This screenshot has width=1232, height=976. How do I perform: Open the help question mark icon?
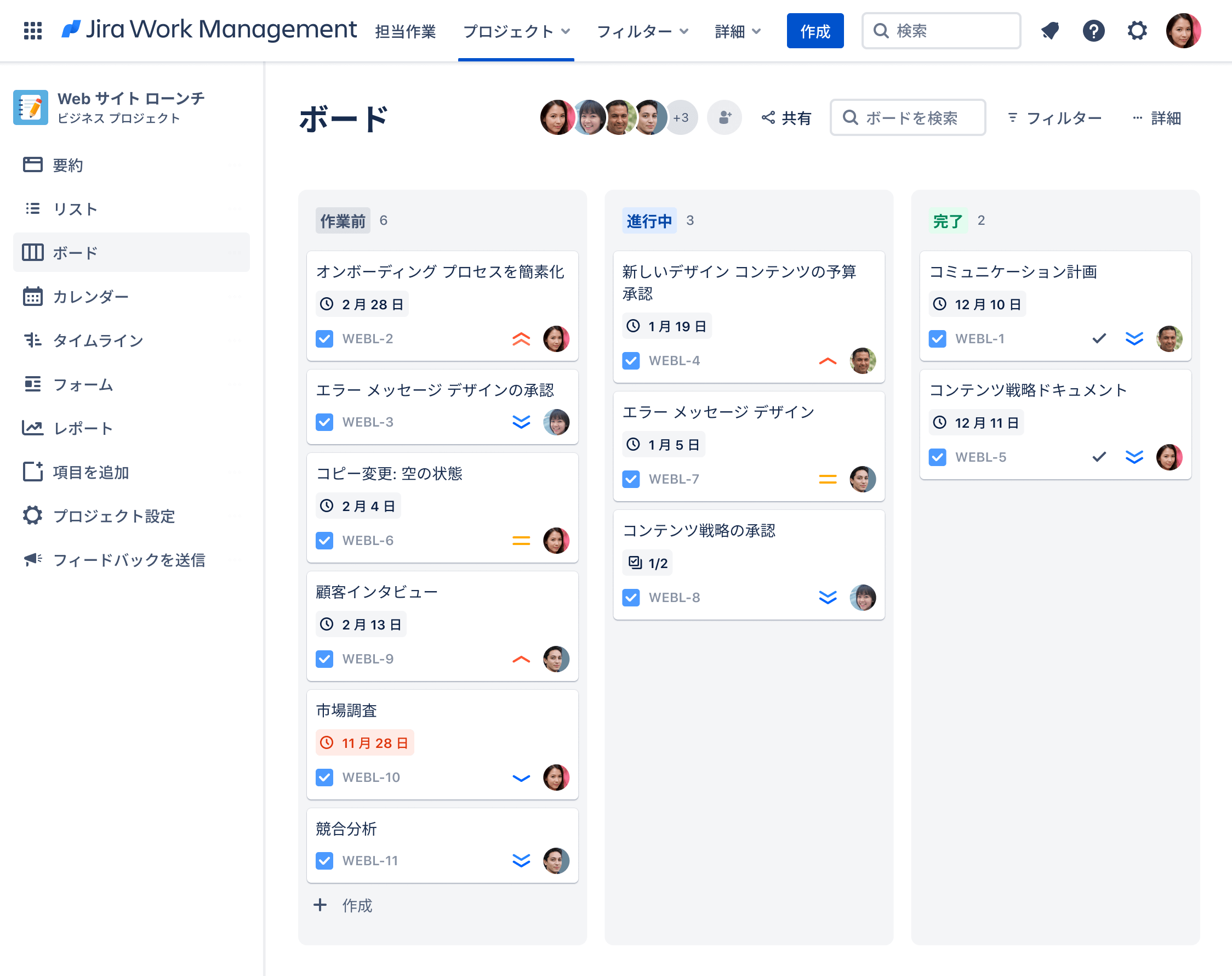point(1093,31)
